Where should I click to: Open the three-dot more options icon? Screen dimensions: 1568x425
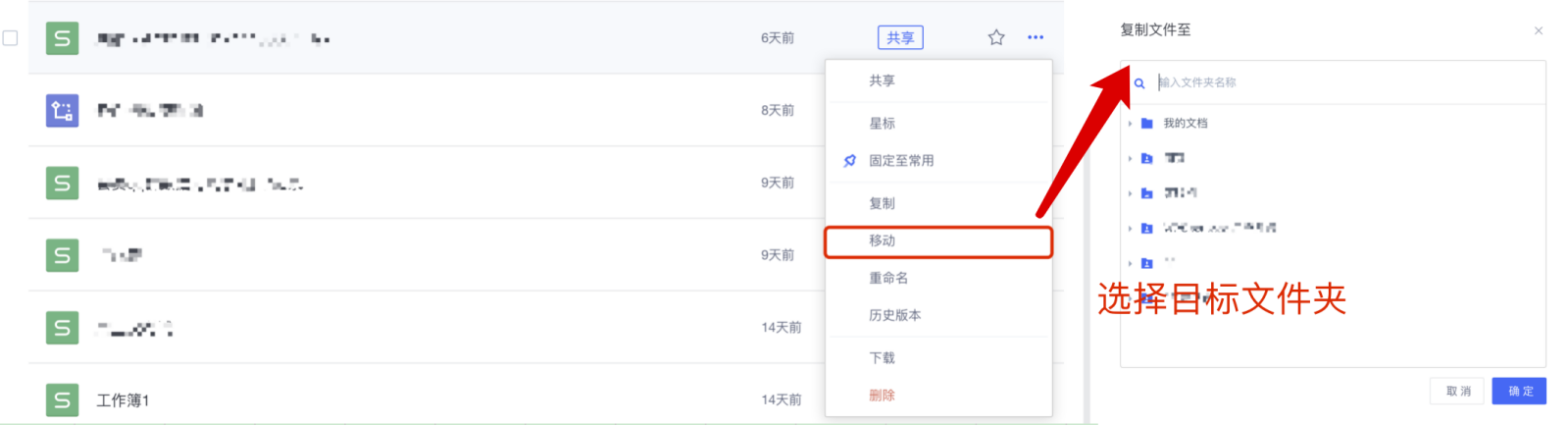click(1036, 37)
